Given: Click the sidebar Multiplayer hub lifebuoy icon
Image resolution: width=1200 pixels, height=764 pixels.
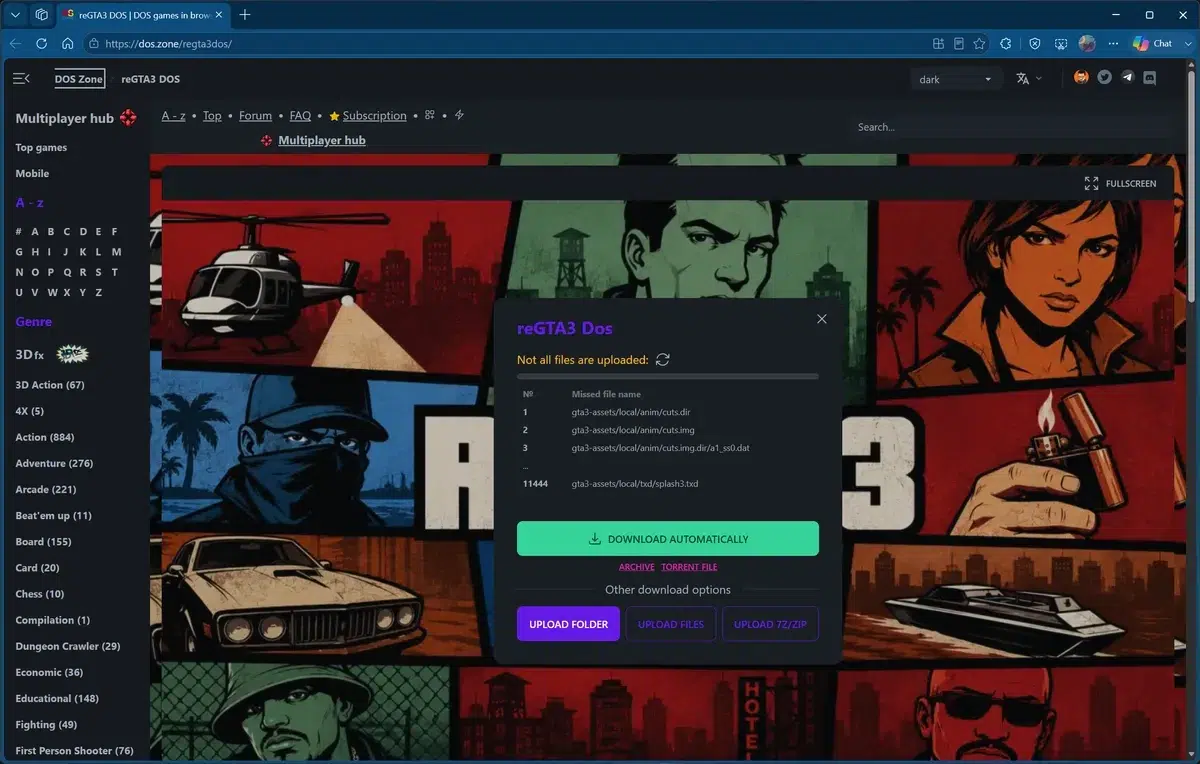Looking at the screenshot, I should [x=128, y=118].
